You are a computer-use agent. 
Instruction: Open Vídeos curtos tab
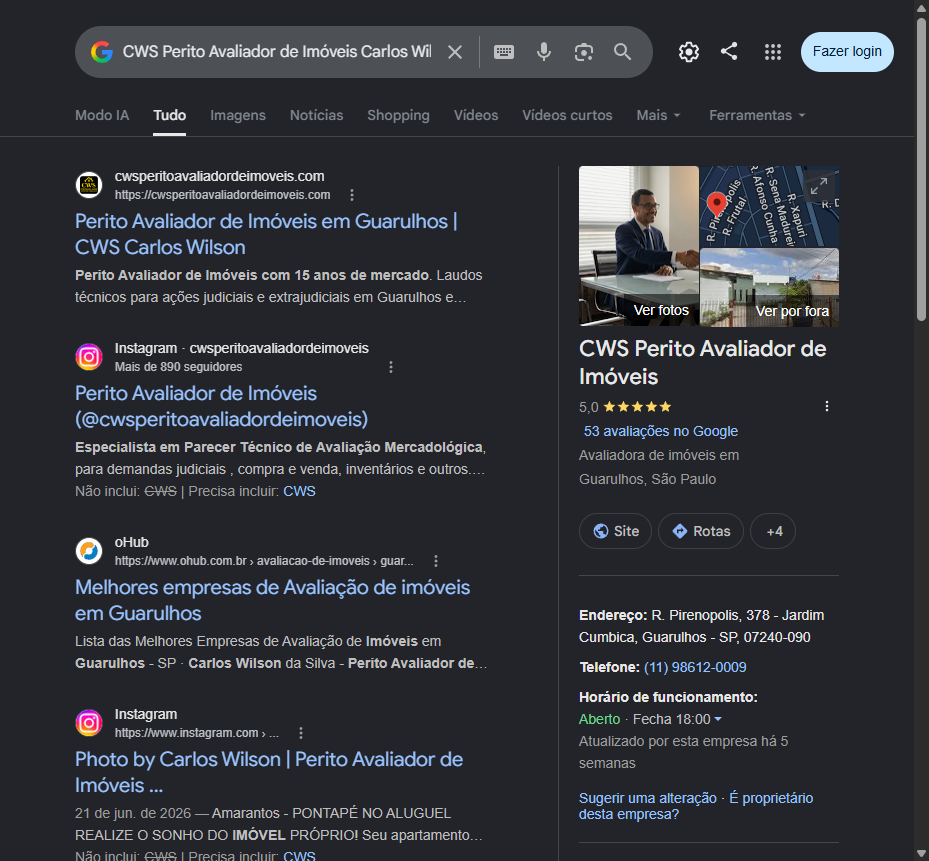click(567, 115)
